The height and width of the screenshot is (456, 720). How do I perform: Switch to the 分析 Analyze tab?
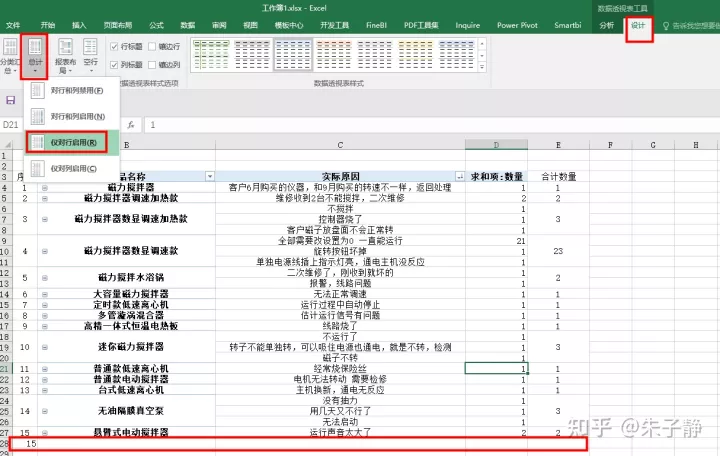[x=606, y=25]
